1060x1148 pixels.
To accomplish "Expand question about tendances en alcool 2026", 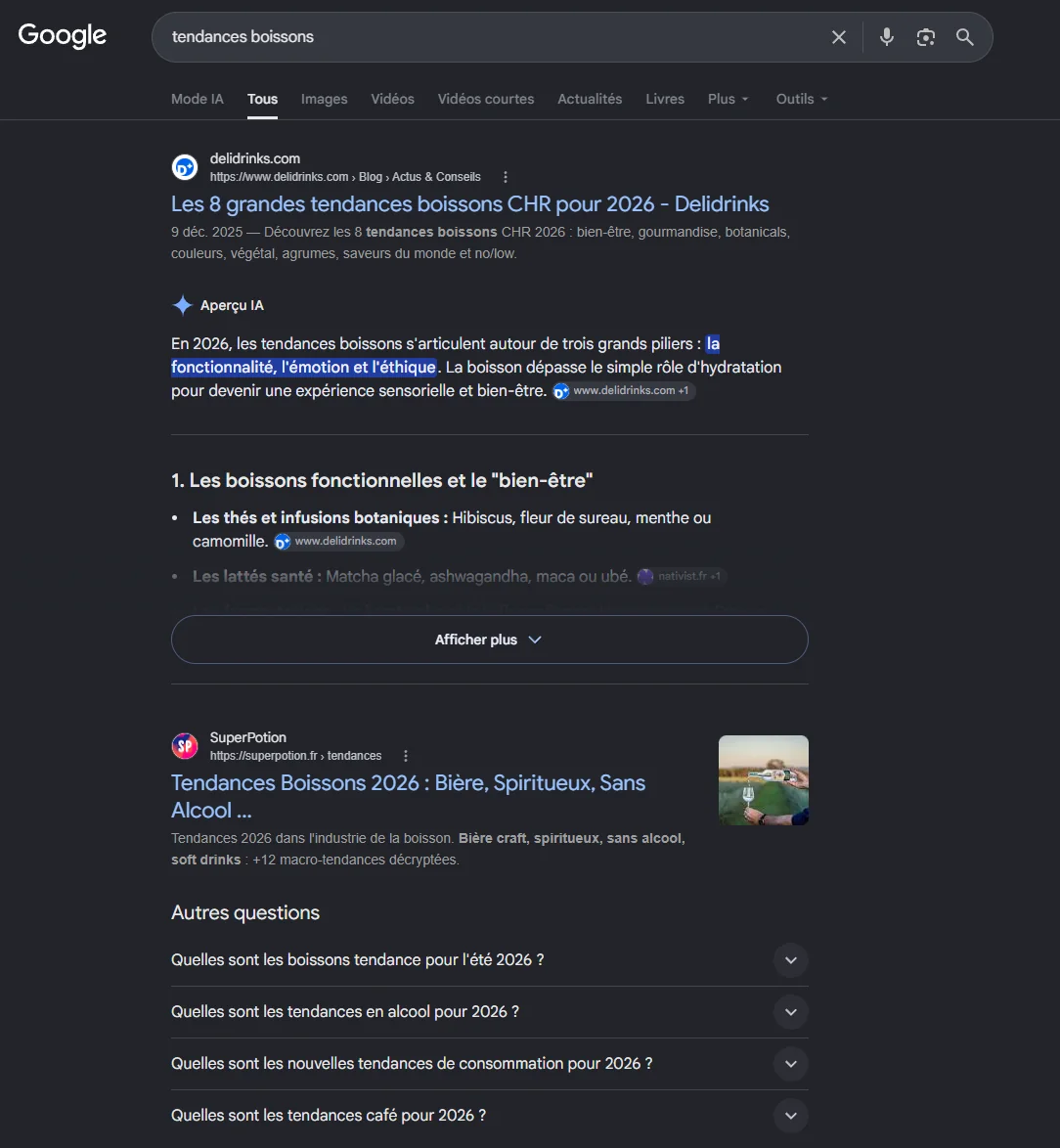I will pos(489,1012).
